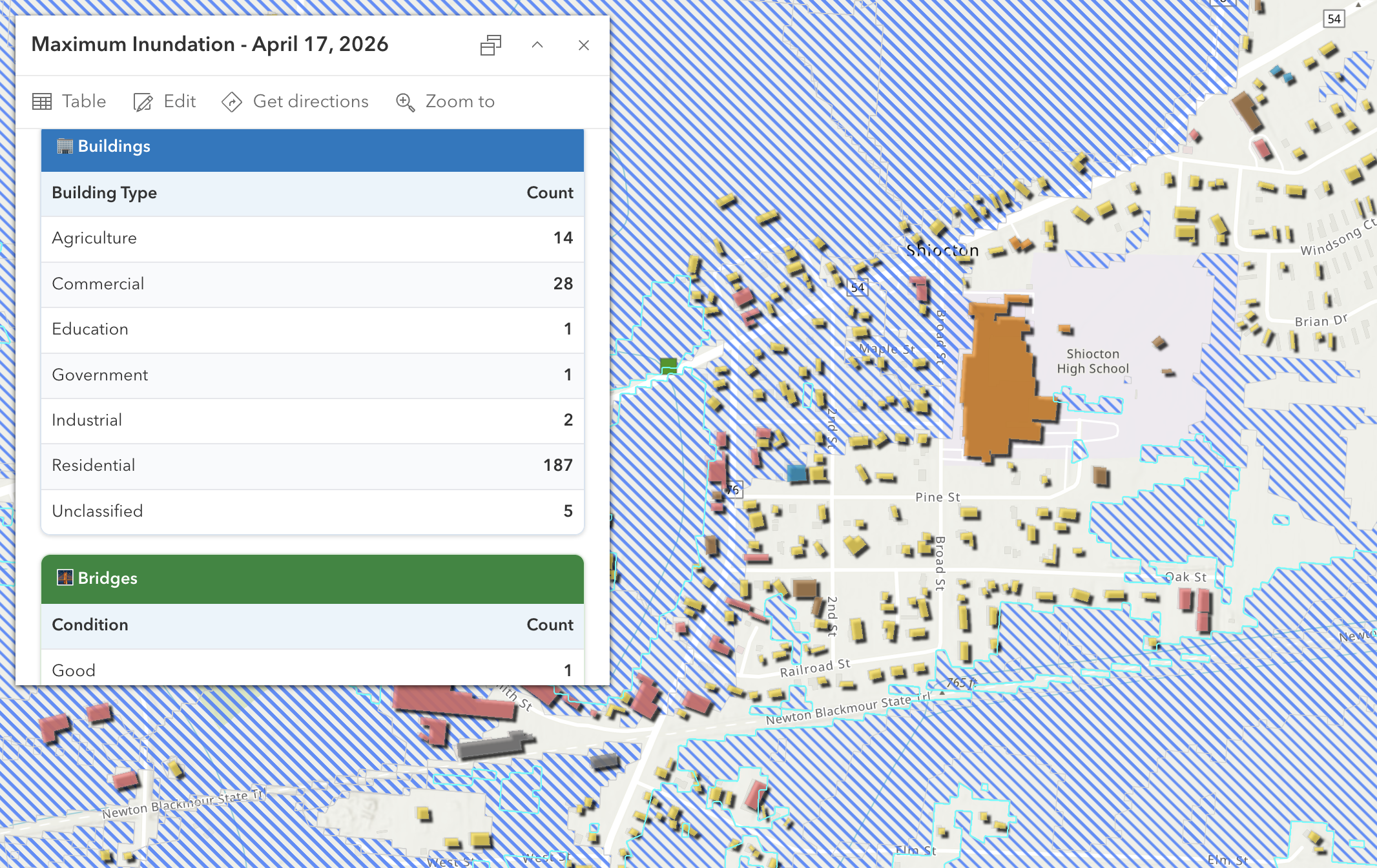The width and height of the screenshot is (1377, 868).
Task: Click the Table grid icon
Action: pyautogui.click(x=42, y=102)
